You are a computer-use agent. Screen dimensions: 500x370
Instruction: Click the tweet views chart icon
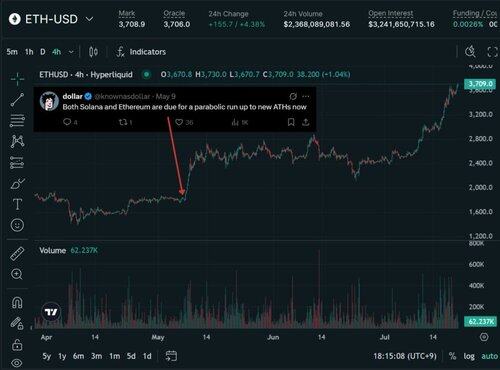pyautogui.click(x=235, y=122)
